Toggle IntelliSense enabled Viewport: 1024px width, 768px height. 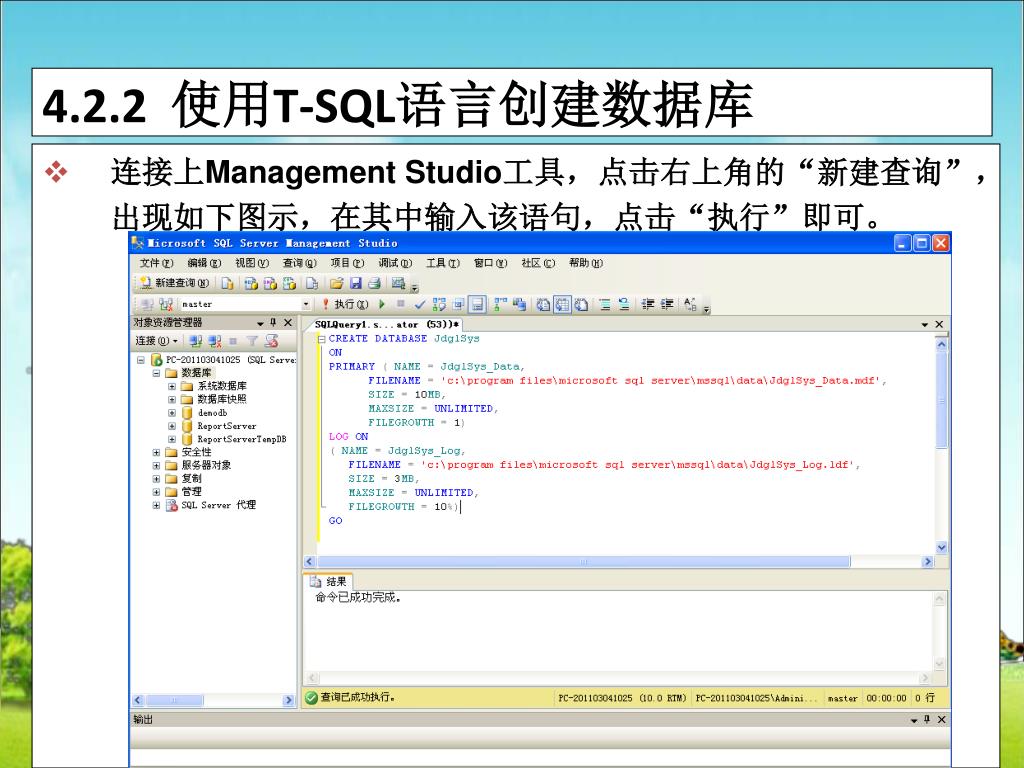477,304
